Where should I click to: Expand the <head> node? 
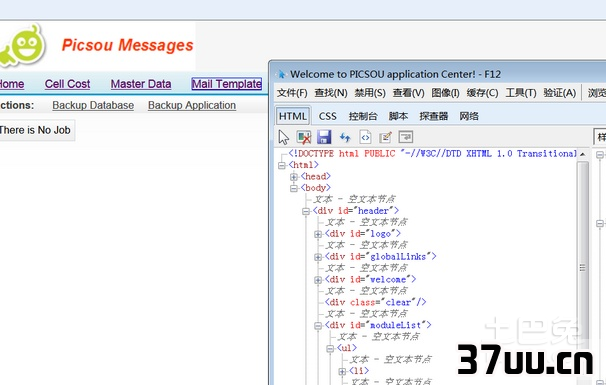(x=294, y=177)
